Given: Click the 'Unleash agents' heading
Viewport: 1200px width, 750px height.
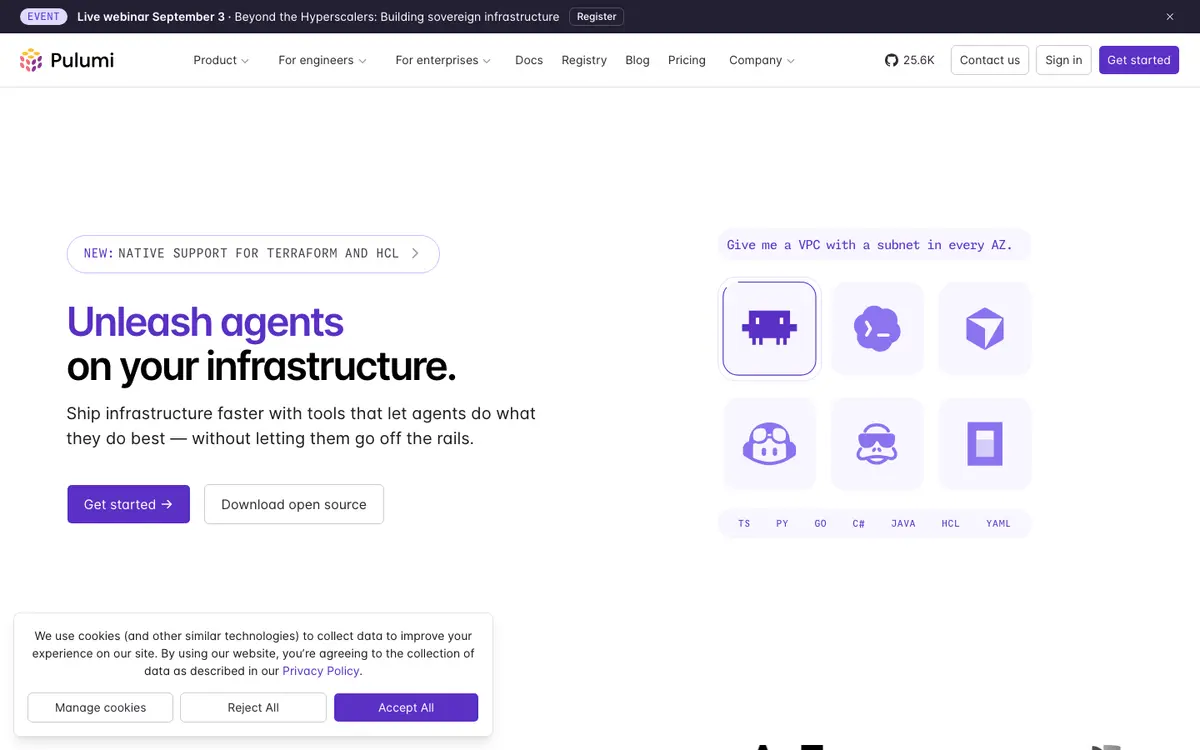Looking at the screenshot, I should coord(205,322).
